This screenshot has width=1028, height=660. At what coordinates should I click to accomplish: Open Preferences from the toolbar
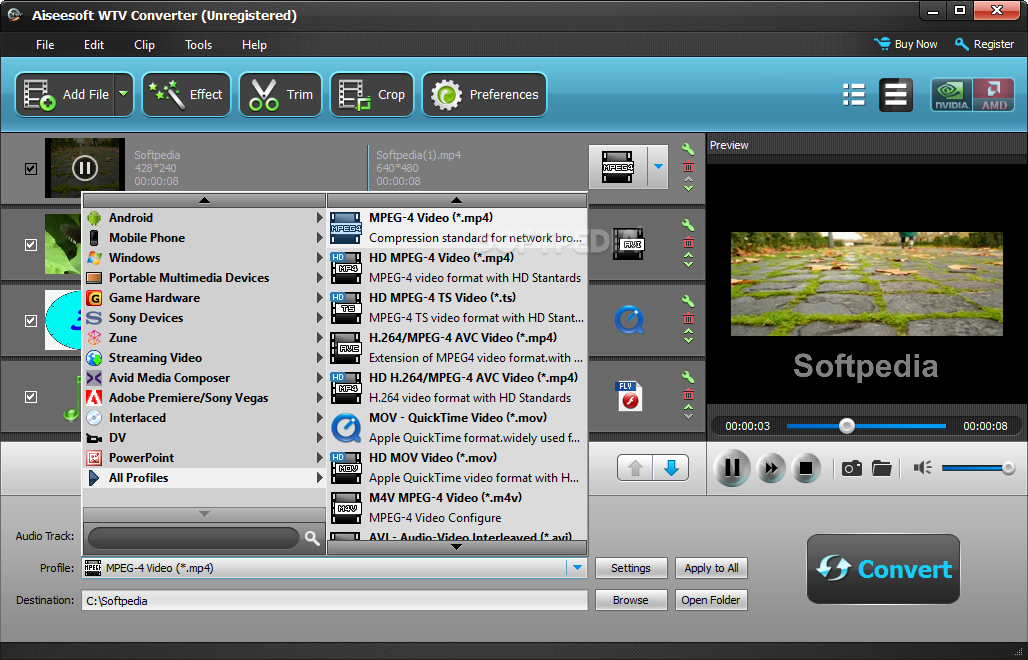[484, 94]
